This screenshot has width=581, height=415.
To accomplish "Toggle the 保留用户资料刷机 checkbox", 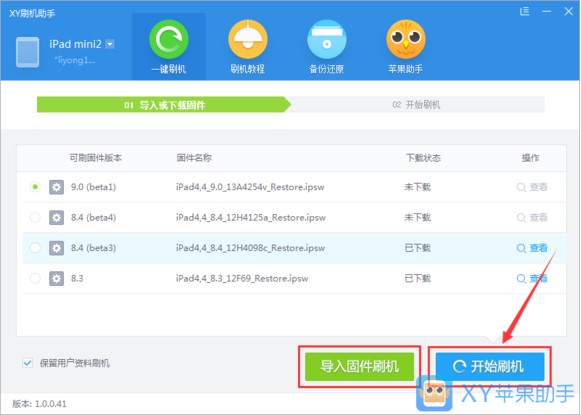I will tap(28, 363).
